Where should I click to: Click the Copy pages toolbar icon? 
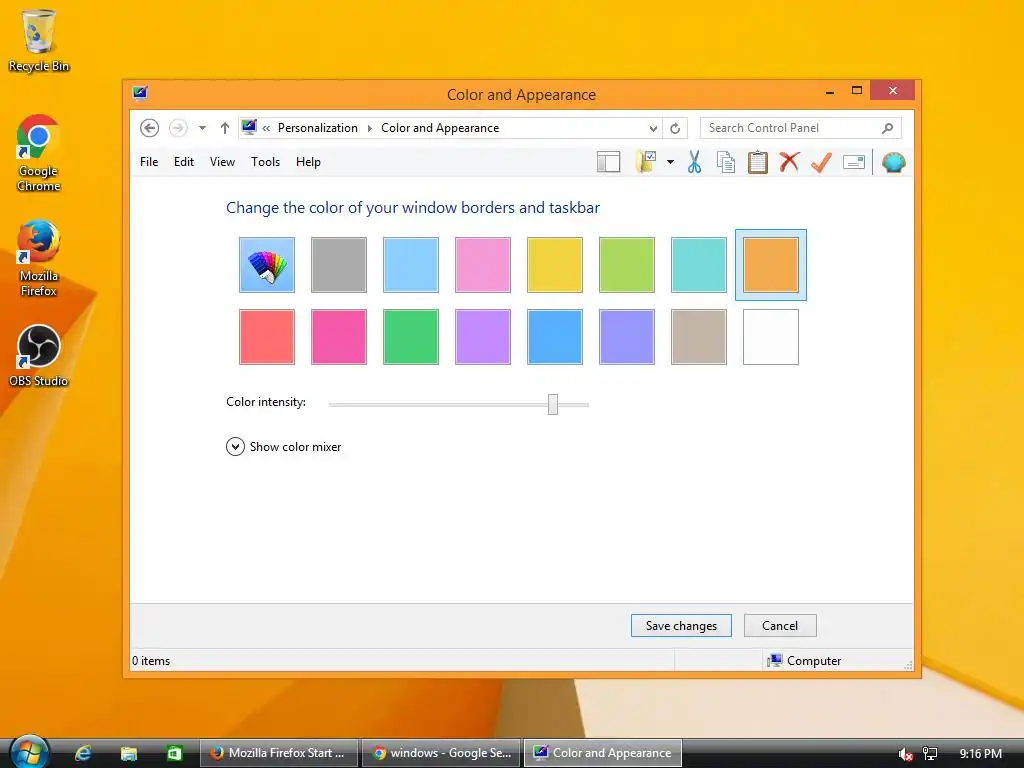click(x=726, y=162)
